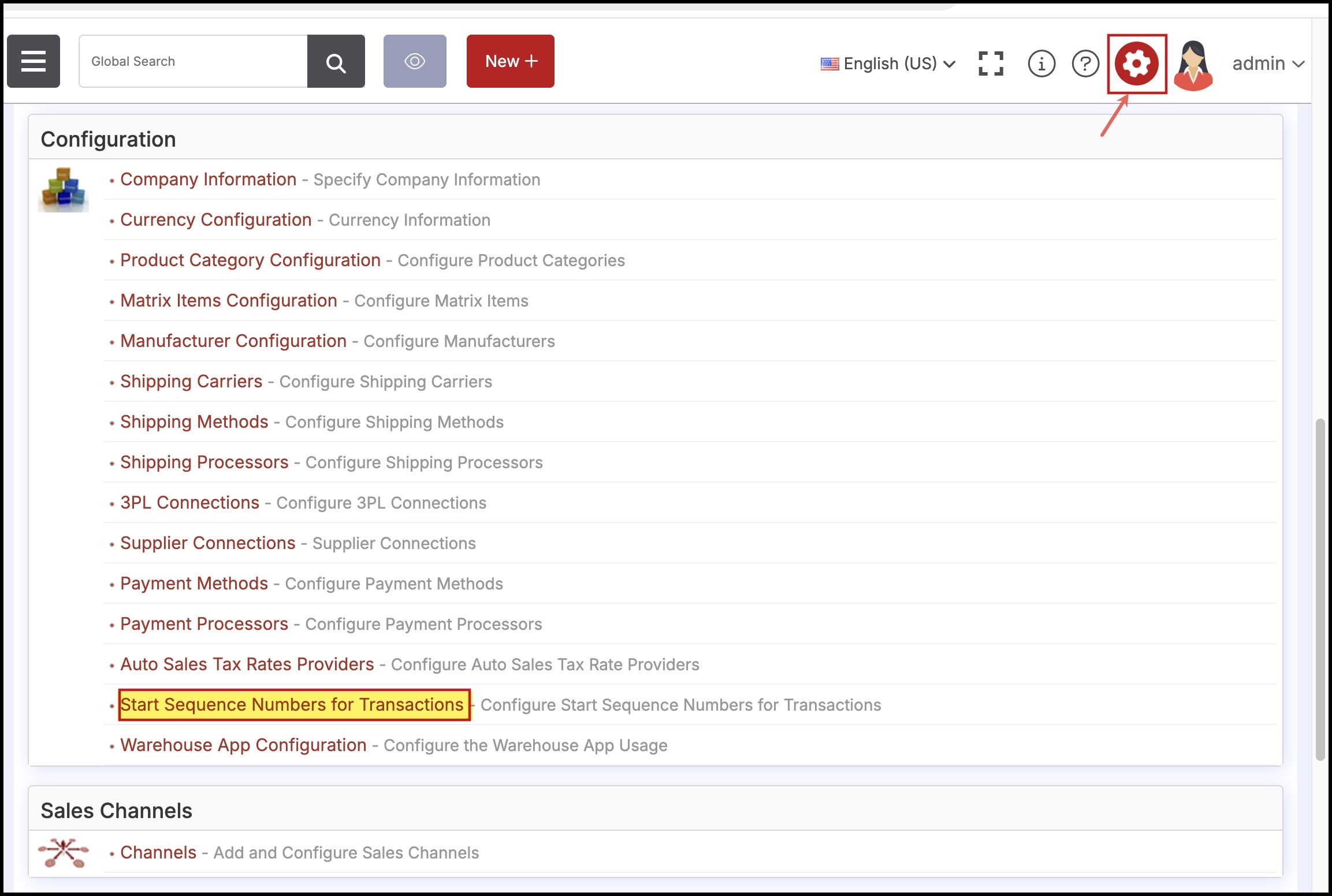Open the red settings gear
This screenshot has height=896, width=1332.
1136,64
